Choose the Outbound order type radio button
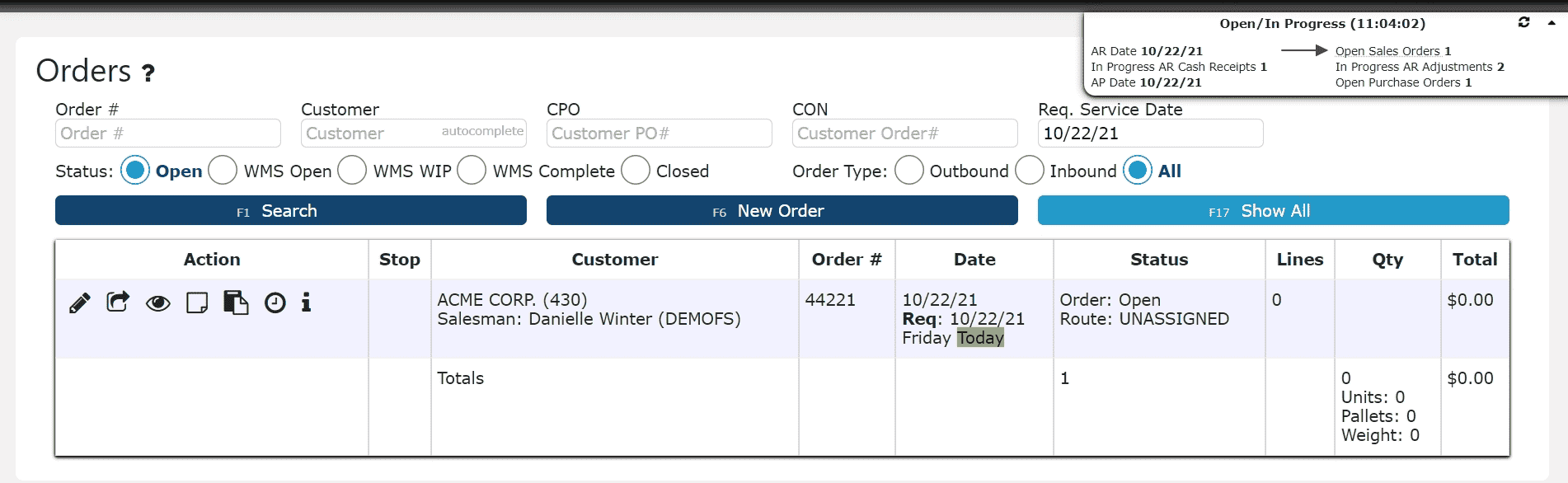Image resolution: width=1568 pixels, height=483 pixels. point(908,171)
